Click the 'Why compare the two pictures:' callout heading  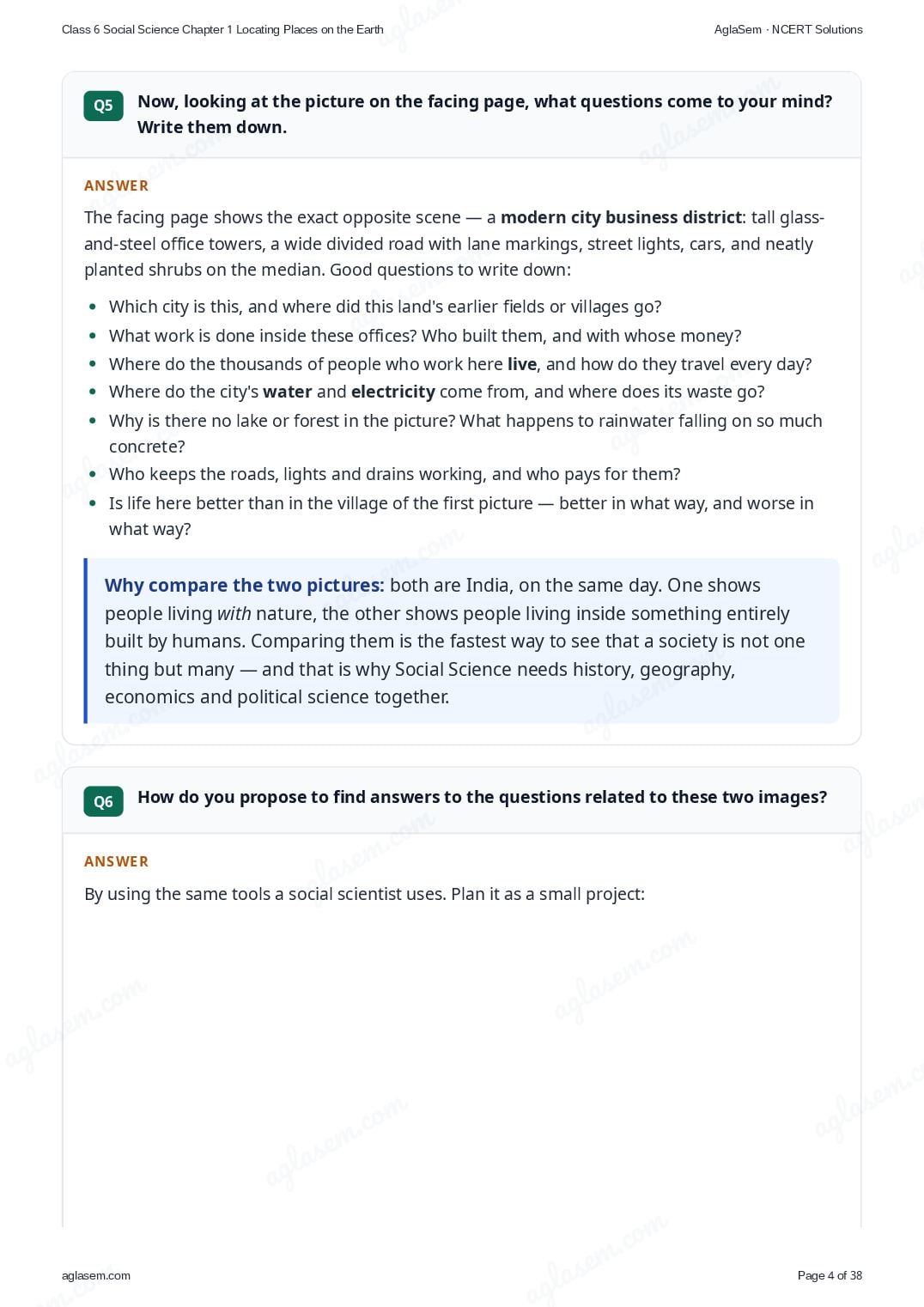(x=245, y=586)
